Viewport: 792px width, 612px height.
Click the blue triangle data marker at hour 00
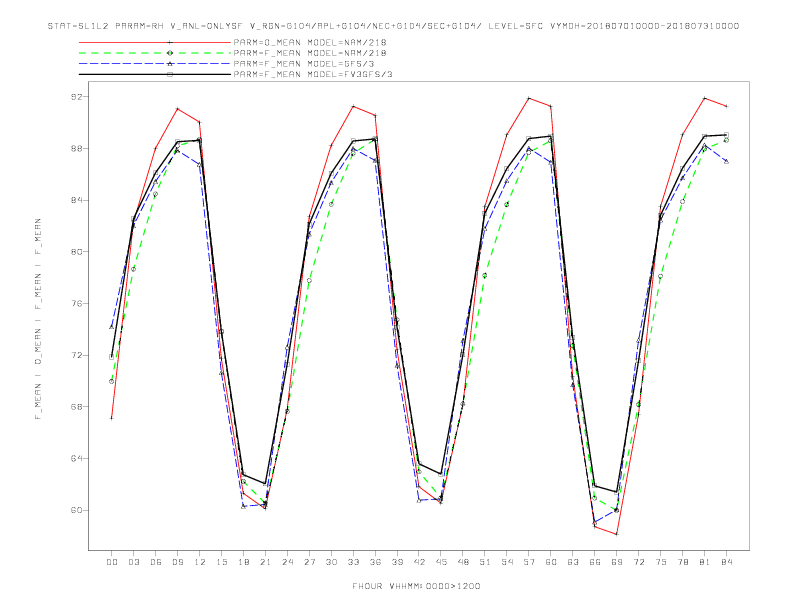(x=112, y=327)
